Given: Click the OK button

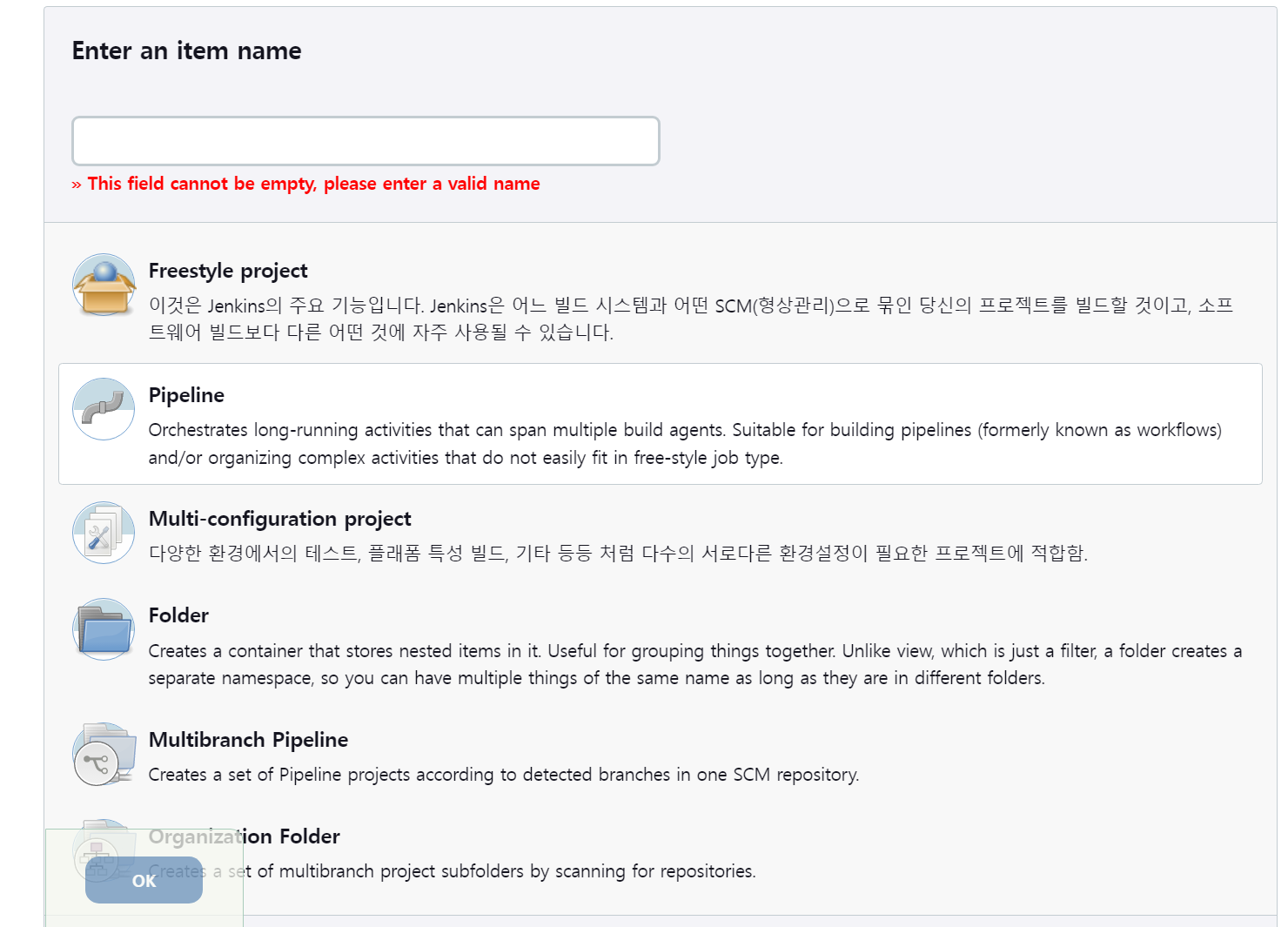Looking at the screenshot, I should [144, 880].
